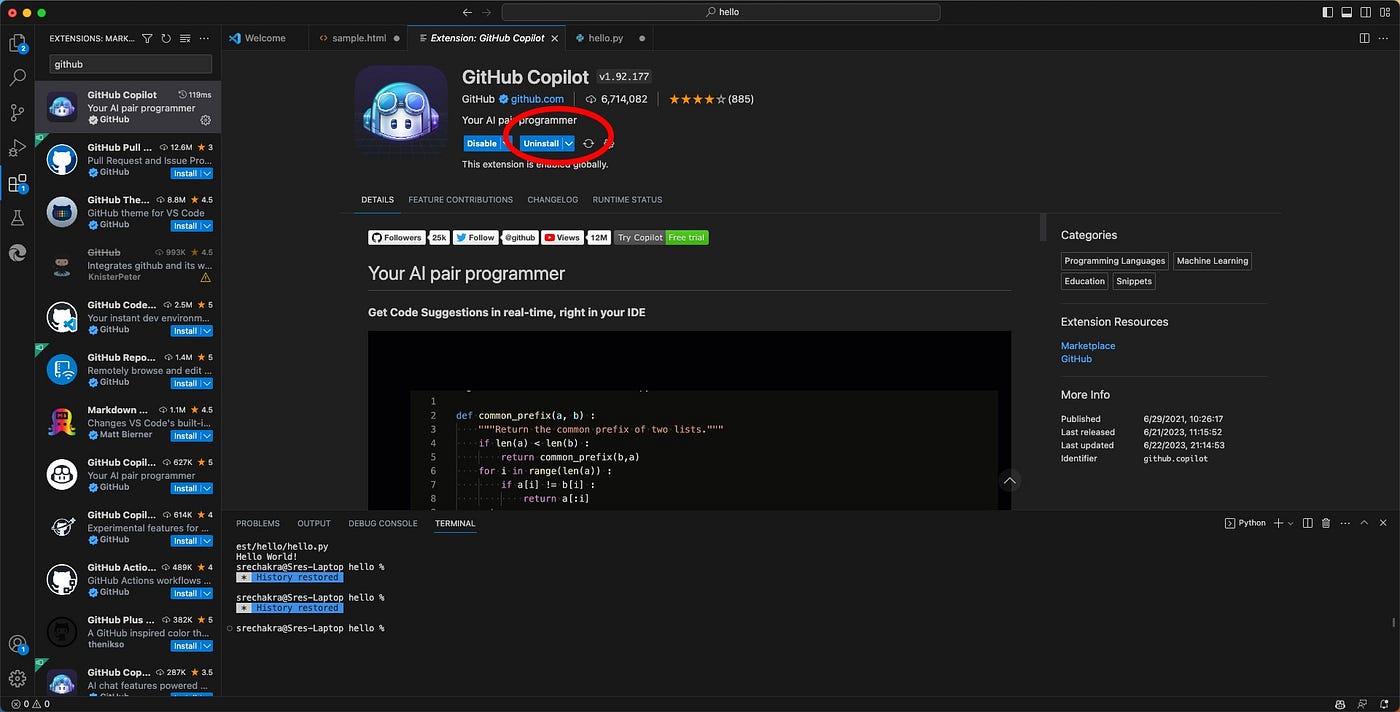Open Manage gear in activity bar
This screenshot has width=1400, height=712.
point(17,679)
